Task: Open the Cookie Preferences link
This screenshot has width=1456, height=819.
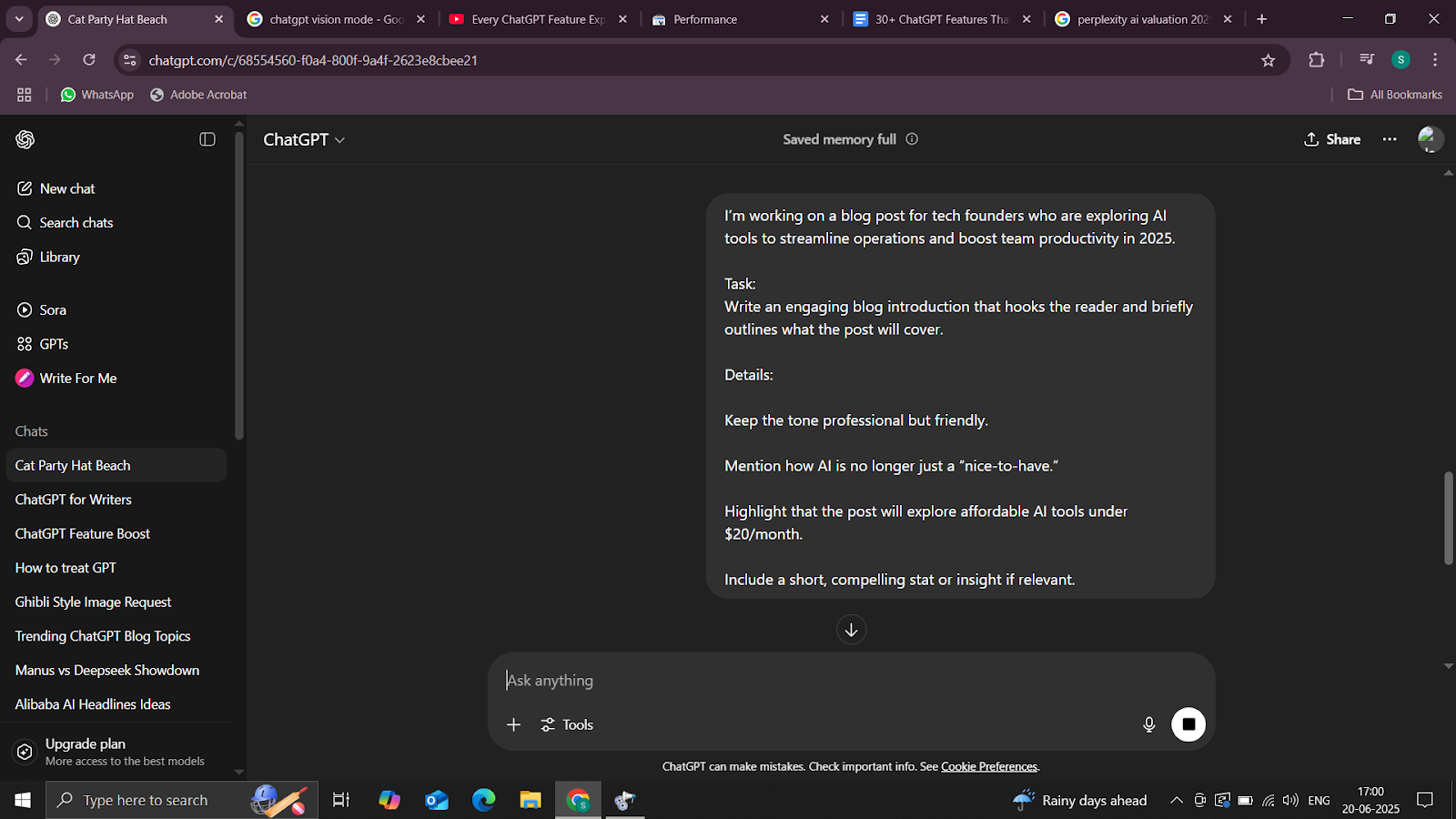Action: (989, 766)
